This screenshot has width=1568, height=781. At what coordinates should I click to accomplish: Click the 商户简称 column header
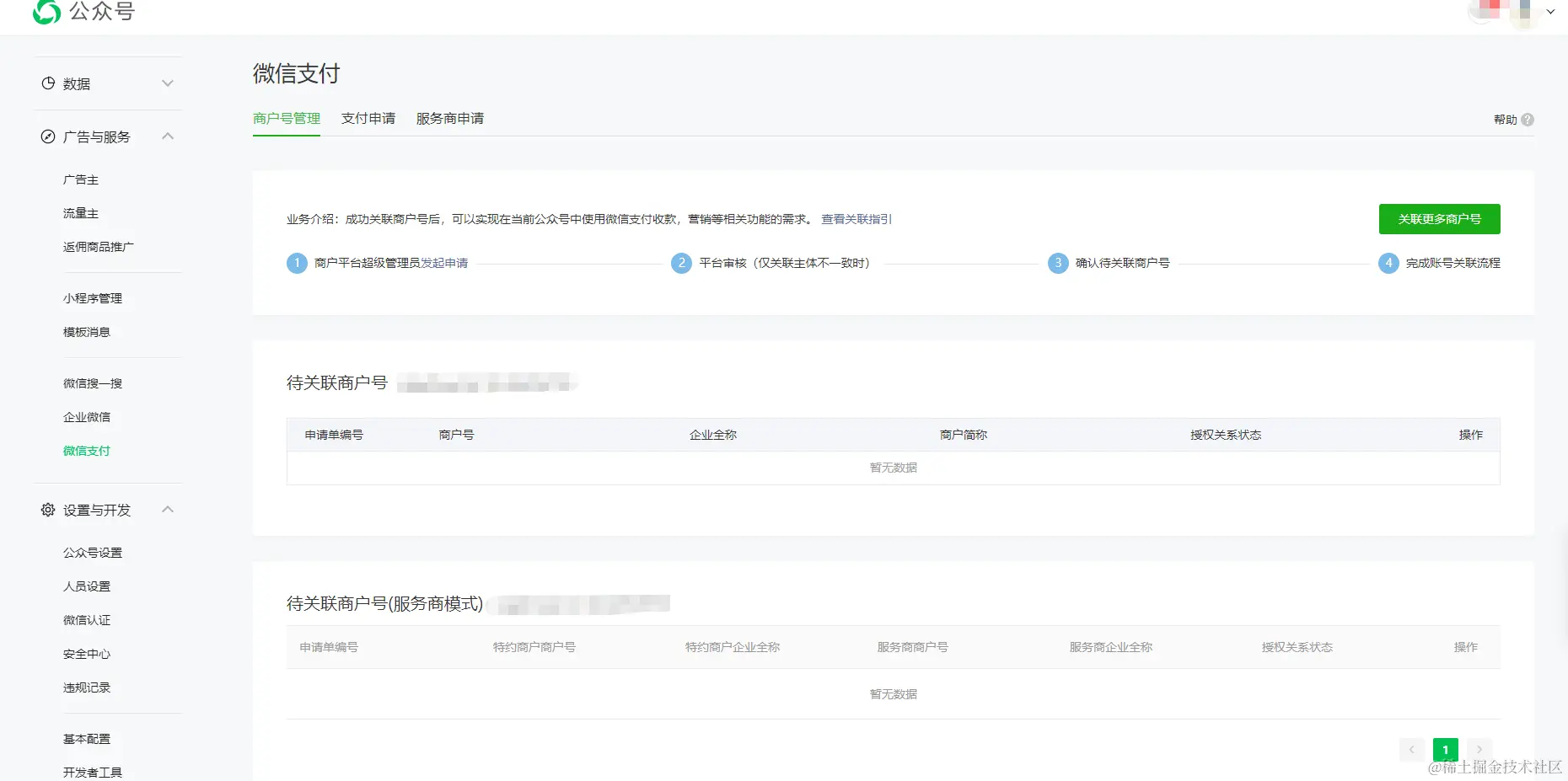[964, 435]
